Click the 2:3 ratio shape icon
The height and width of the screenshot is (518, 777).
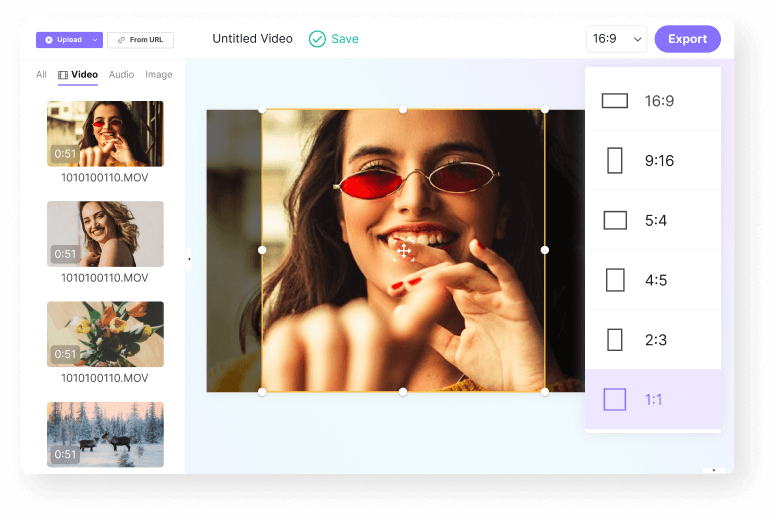click(x=614, y=340)
